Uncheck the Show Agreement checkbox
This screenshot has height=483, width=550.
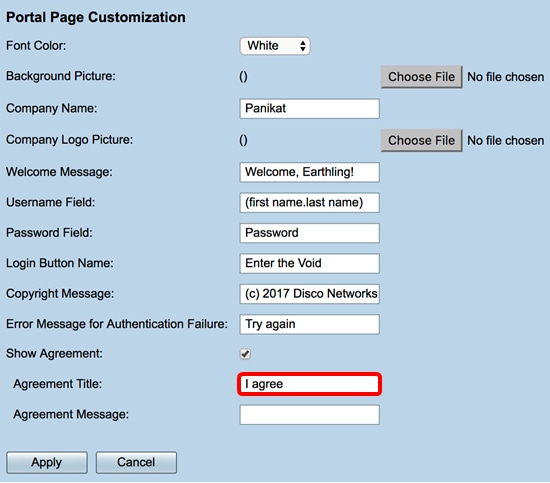coord(245,354)
